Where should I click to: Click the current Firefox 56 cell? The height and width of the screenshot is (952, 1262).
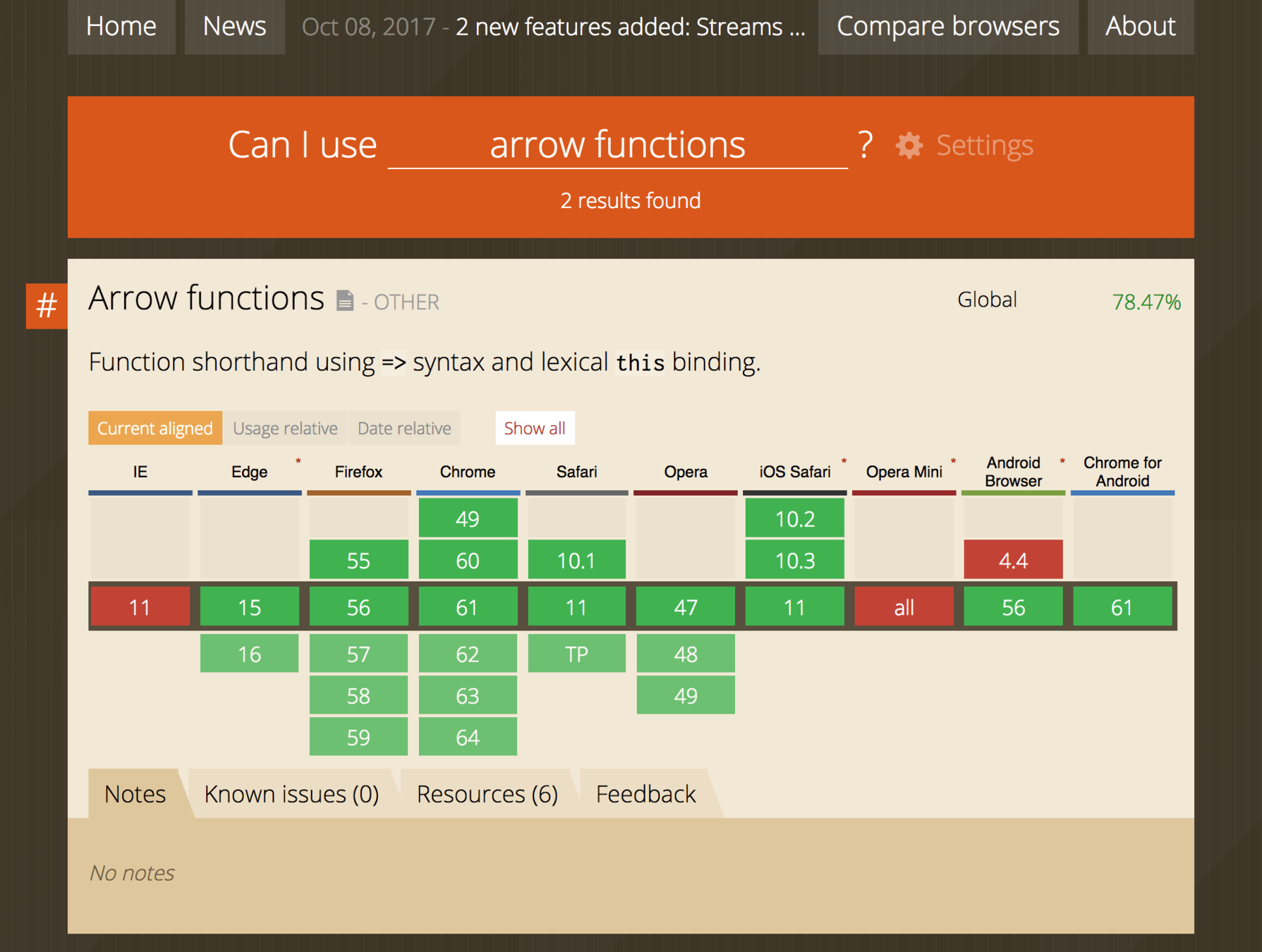(358, 607)
